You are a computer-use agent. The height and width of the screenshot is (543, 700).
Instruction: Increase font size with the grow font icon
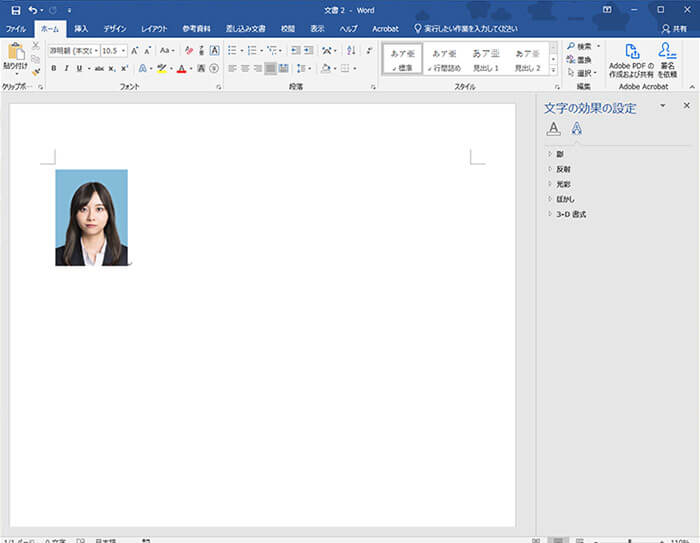pos(134,51)
